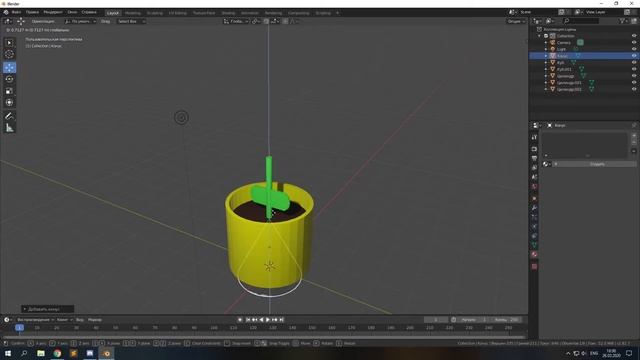Open the Edit menu
640x360 pixels.
click(32, 12)
